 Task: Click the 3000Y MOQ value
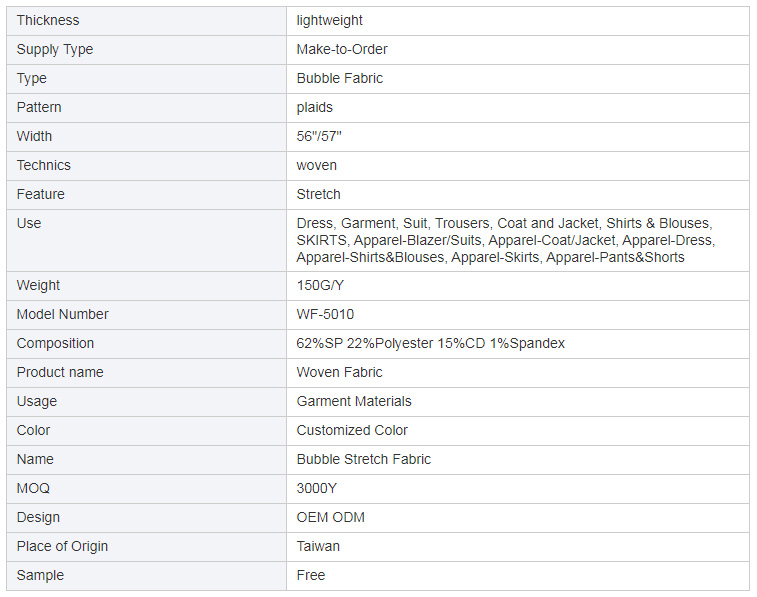point(316,488)
